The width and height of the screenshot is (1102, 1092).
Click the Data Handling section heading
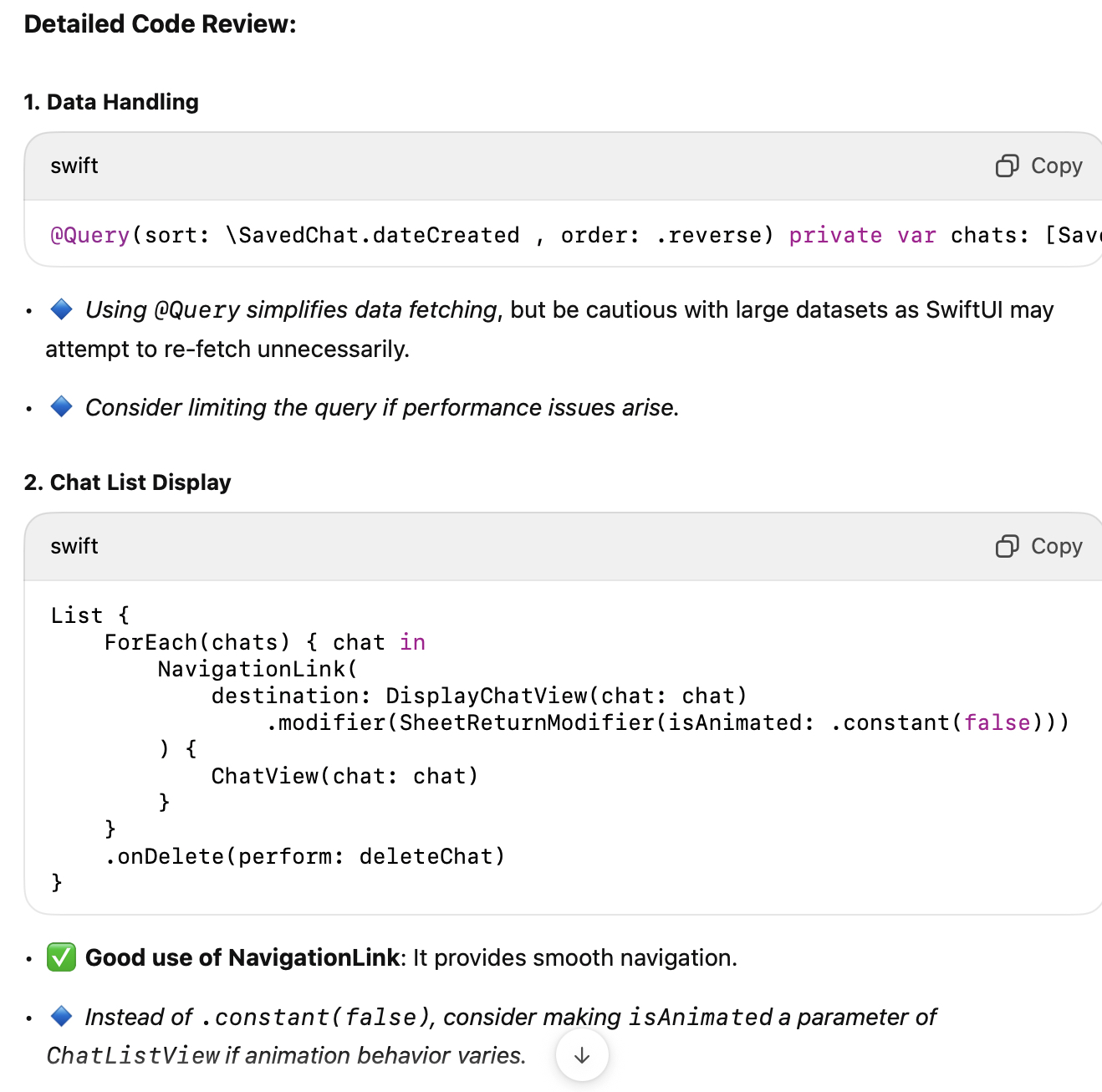111,101
